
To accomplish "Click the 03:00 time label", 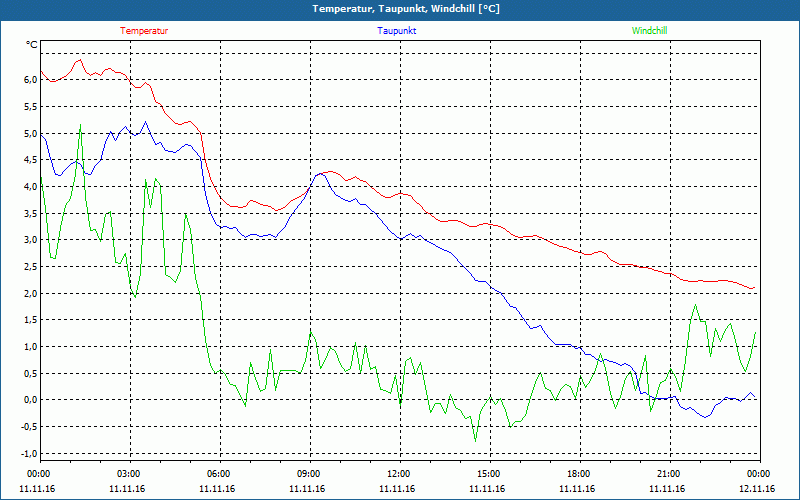I will pos(127,474).
